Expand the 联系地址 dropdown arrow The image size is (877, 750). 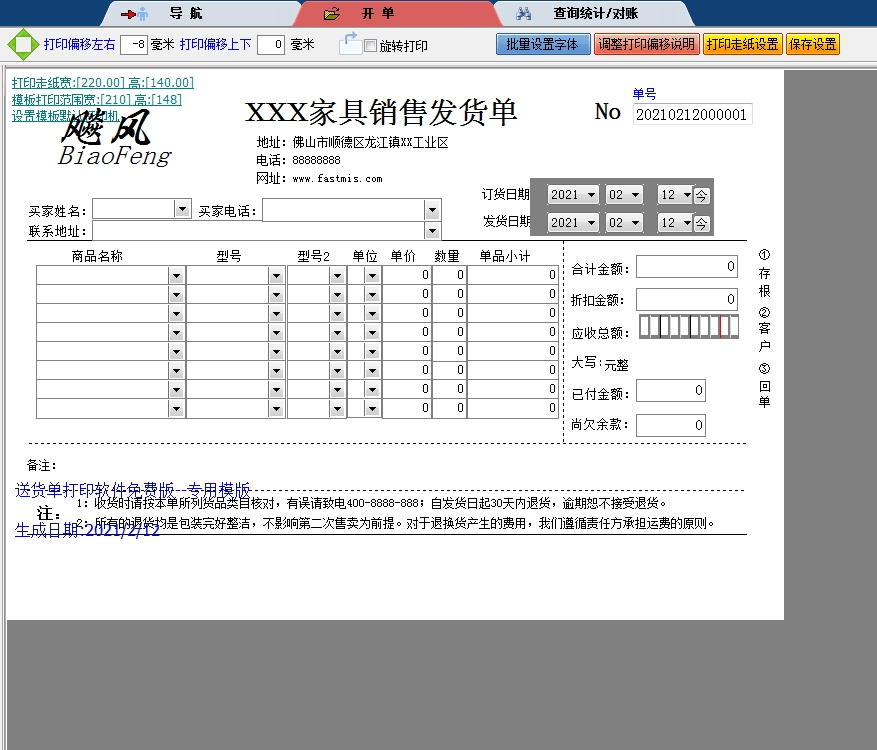pyautogui.click(x=432, y=231)
